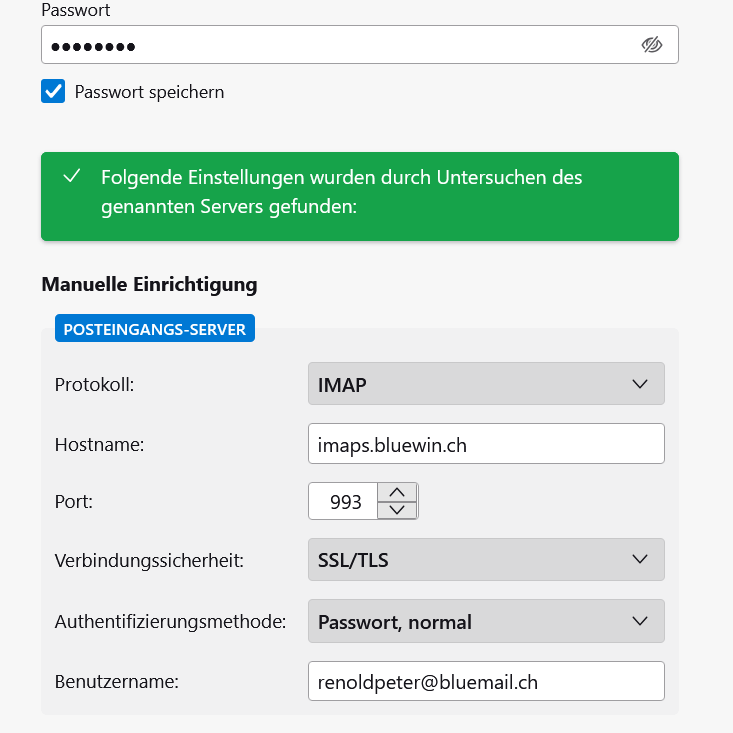Viewport: 733px width, 733px height.
Task: Click the Benutzername input field
Action: [x=485, y=682]
